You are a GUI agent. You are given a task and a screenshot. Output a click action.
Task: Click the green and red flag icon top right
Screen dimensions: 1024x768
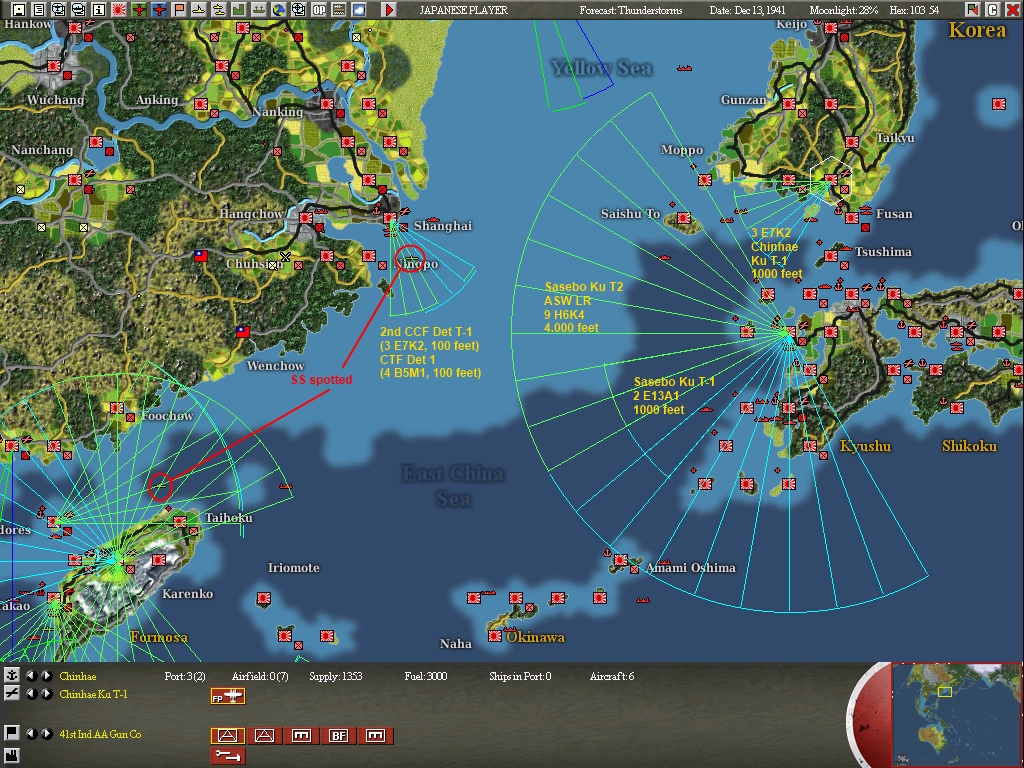pyautogui.click(x=973, y=9)
